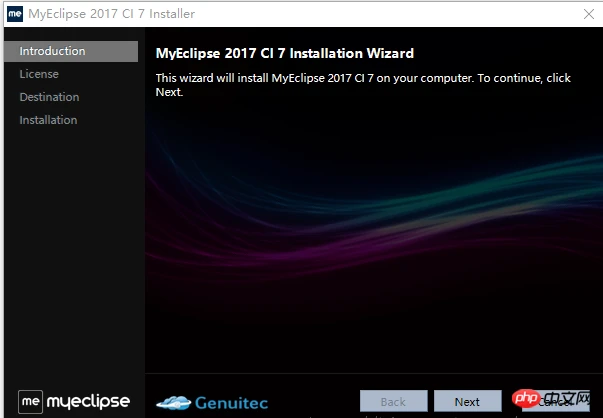603x418 pixels.
Task: Select the Introduction step in the sidebar
Action: (71, 51)
